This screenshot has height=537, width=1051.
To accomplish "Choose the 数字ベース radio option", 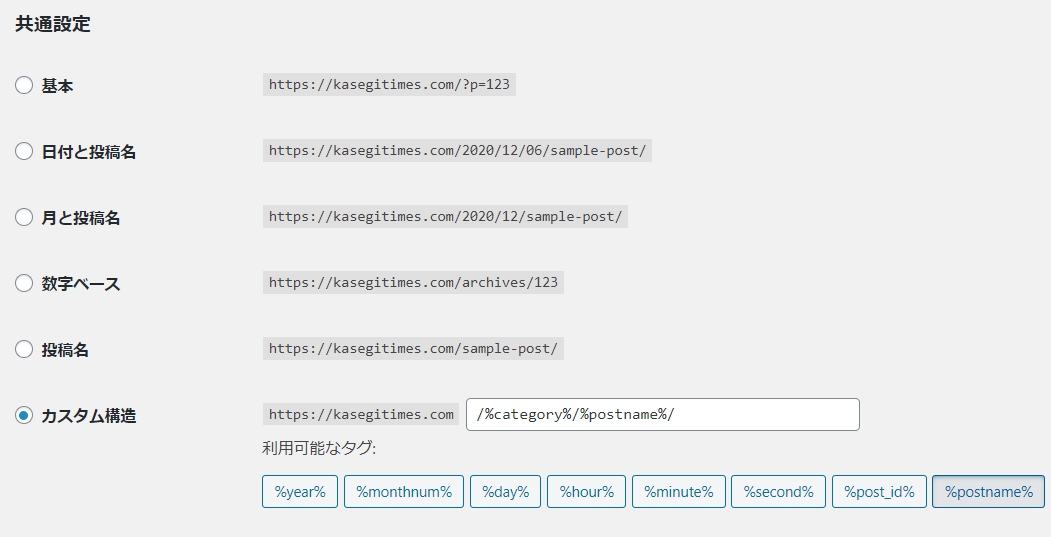I will [24, 283].
